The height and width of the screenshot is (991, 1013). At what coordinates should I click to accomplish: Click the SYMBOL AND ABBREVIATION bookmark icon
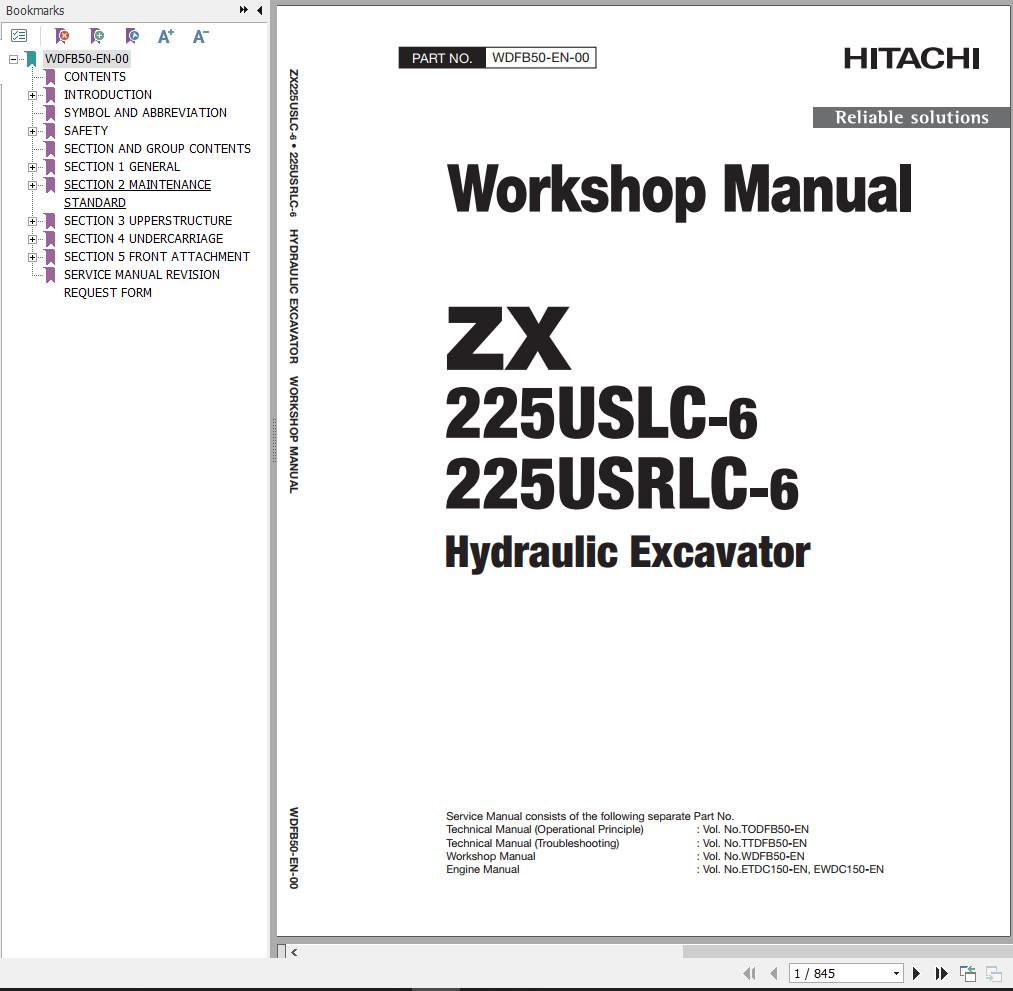click(x=50, y=113)
